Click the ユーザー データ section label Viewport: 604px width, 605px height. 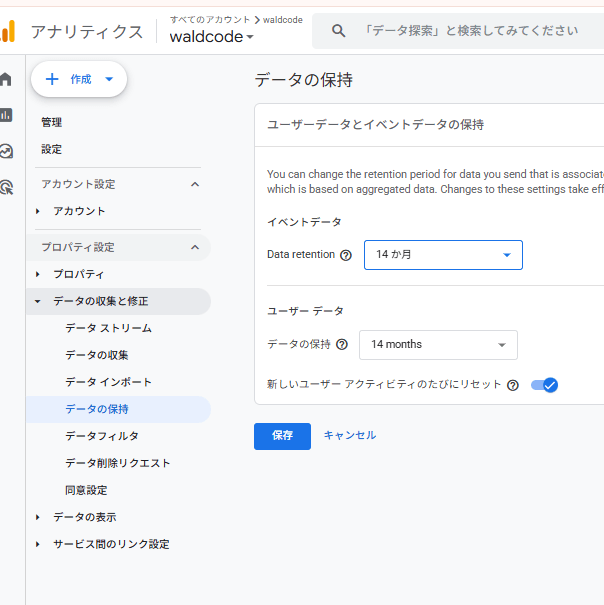click(305, 311)
